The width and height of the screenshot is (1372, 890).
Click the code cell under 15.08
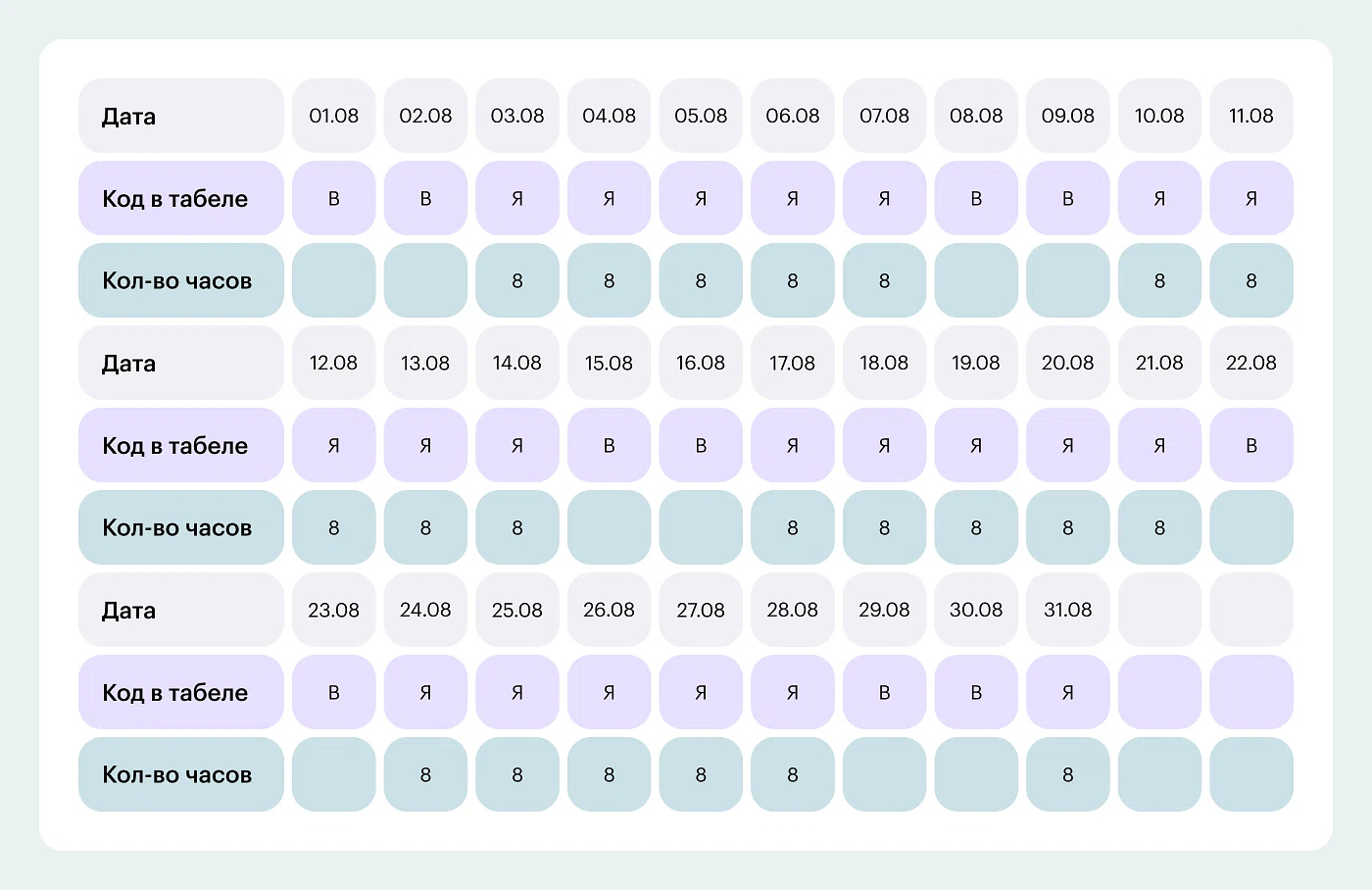point(609,445)
